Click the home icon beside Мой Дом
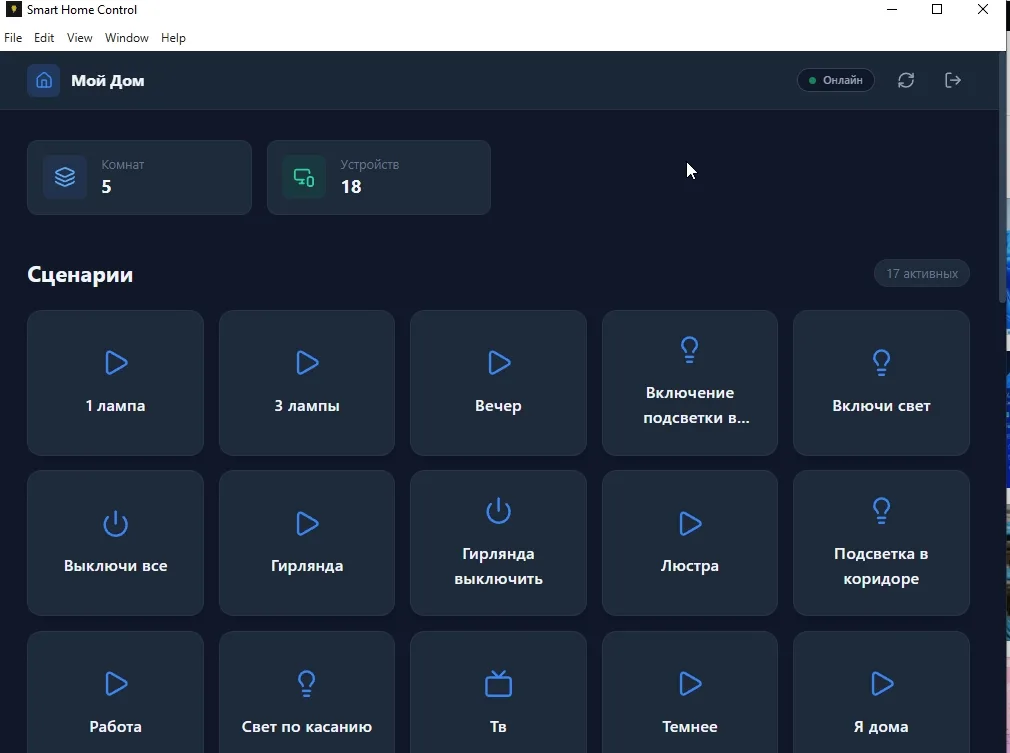Screen dimensions: 1010x753 pyautogui.click(x=43, y=80)
